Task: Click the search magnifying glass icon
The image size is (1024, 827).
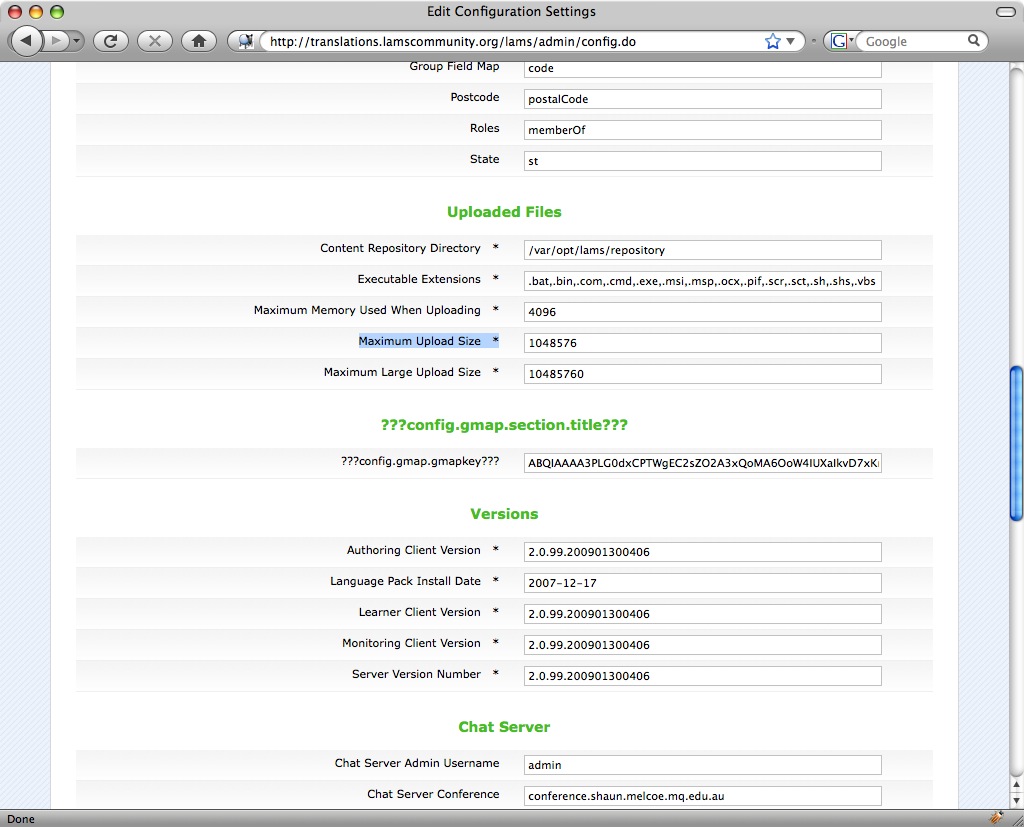Action: point(974,41)
